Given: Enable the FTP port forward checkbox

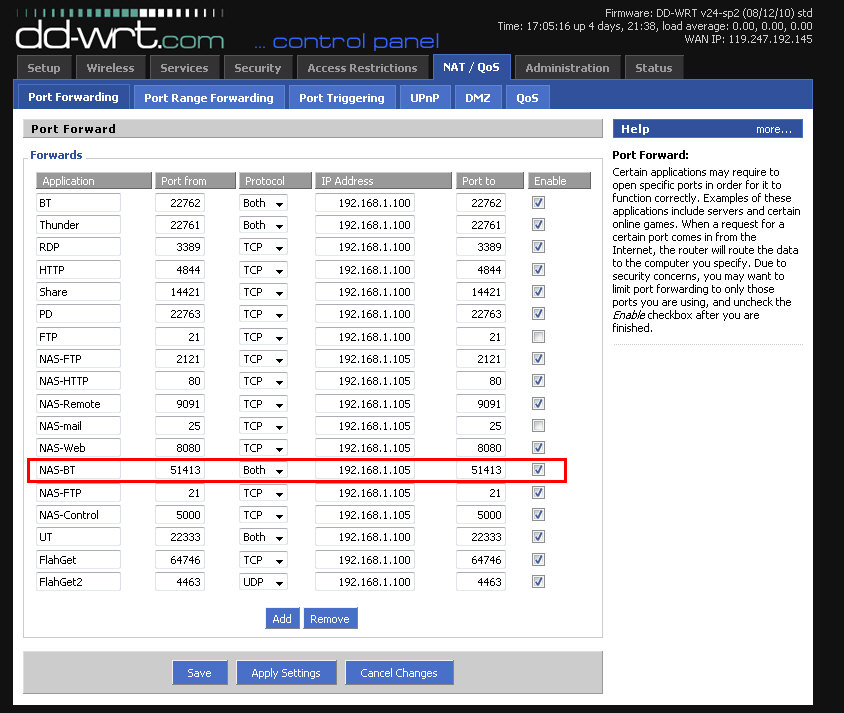Looking at the screenshot, I should point(539,337).
